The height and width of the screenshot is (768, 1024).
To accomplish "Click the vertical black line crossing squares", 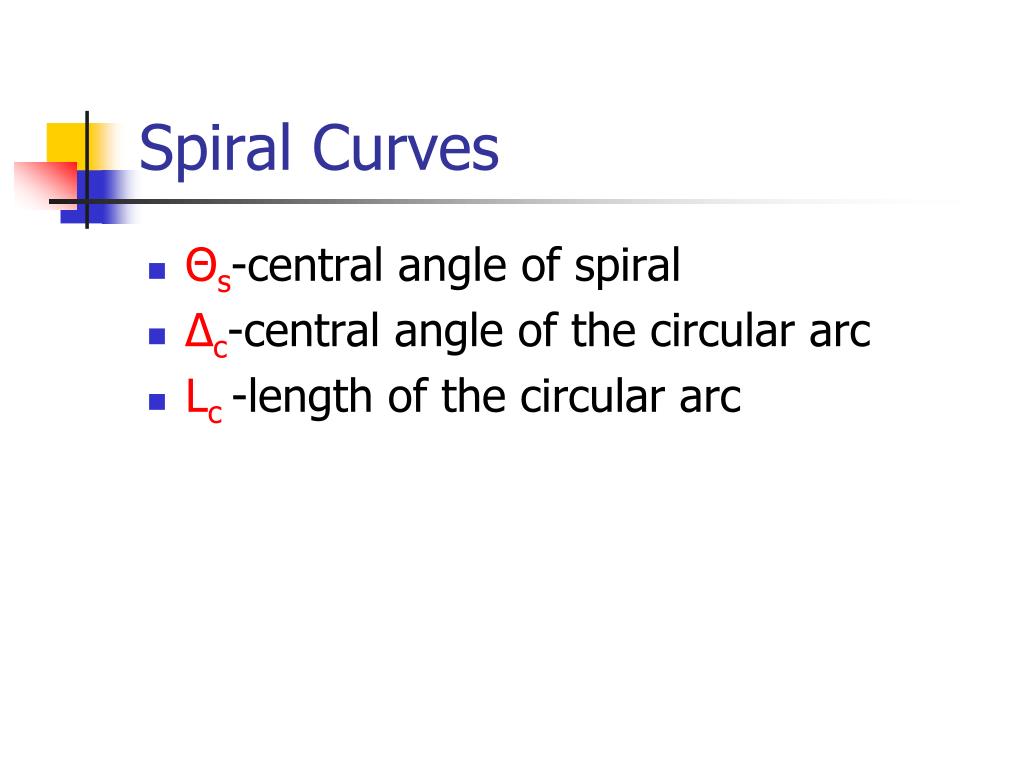I will pyautogui.click(x=87, y=170).
